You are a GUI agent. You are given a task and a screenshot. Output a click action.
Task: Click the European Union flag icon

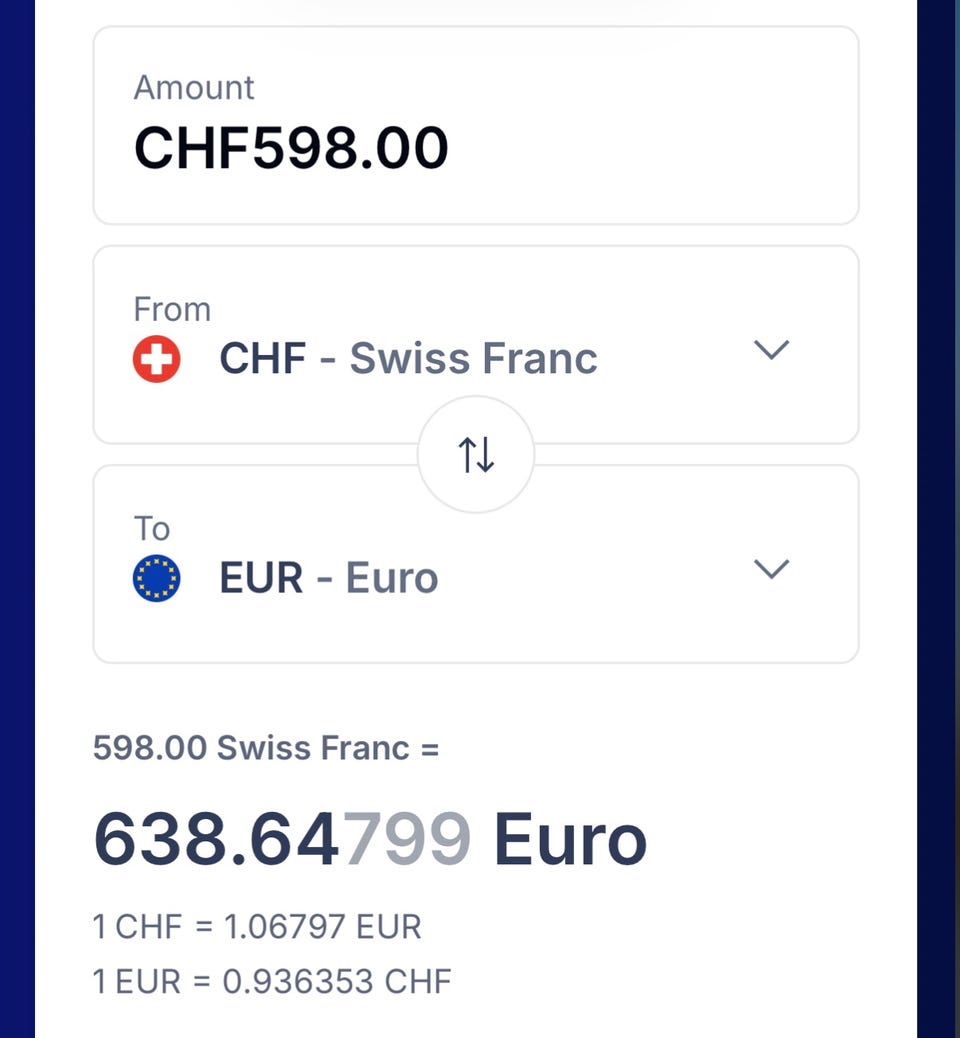156,578
